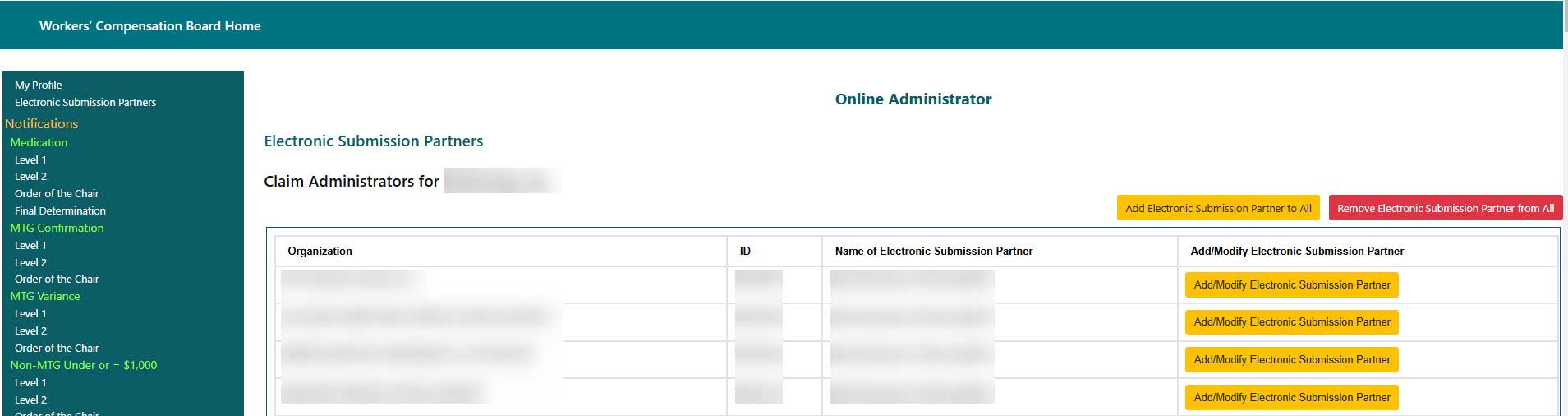Click Add/Modify button in fourth table row

tap(1291, 398)
